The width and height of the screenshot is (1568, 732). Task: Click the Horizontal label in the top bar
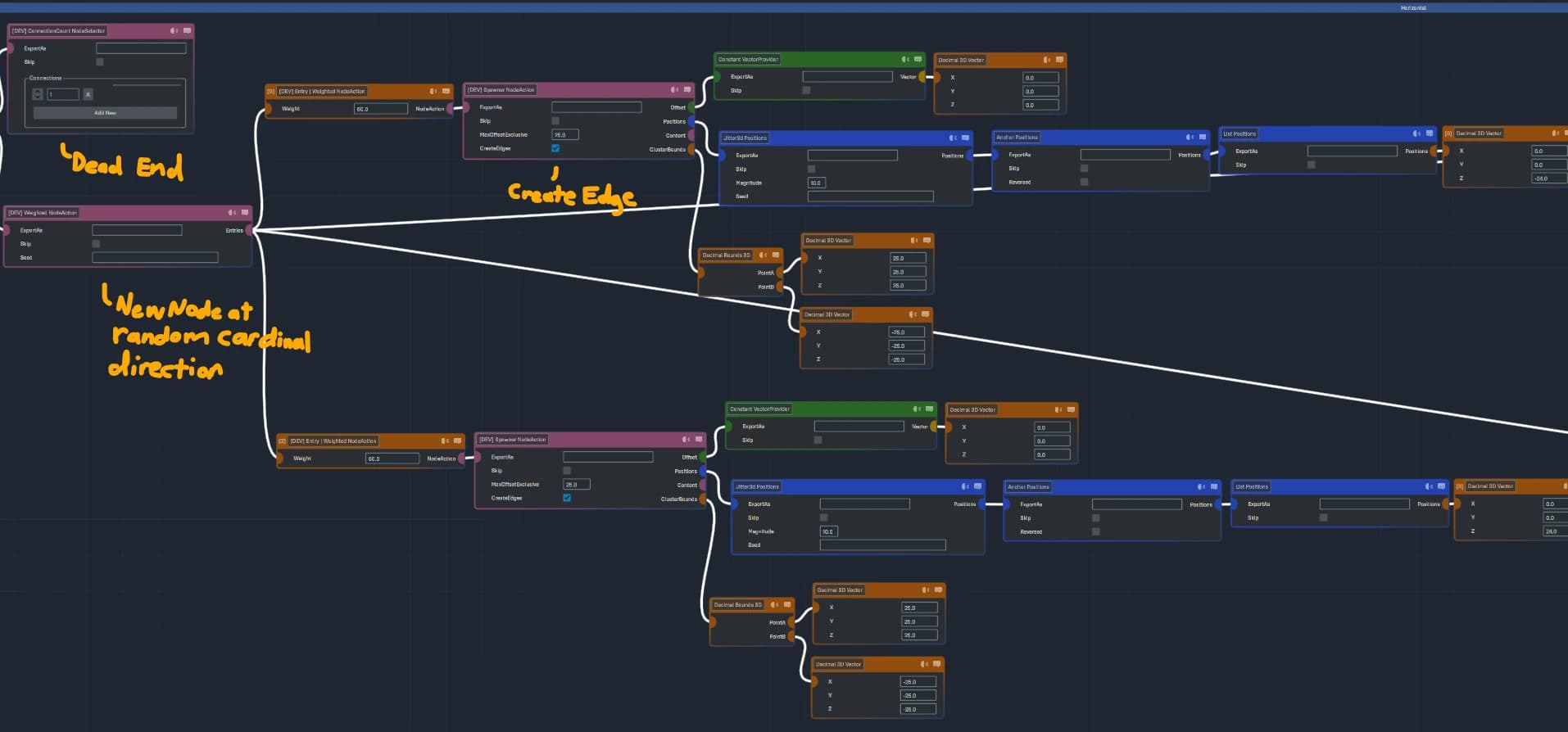tap(1413, 7)
